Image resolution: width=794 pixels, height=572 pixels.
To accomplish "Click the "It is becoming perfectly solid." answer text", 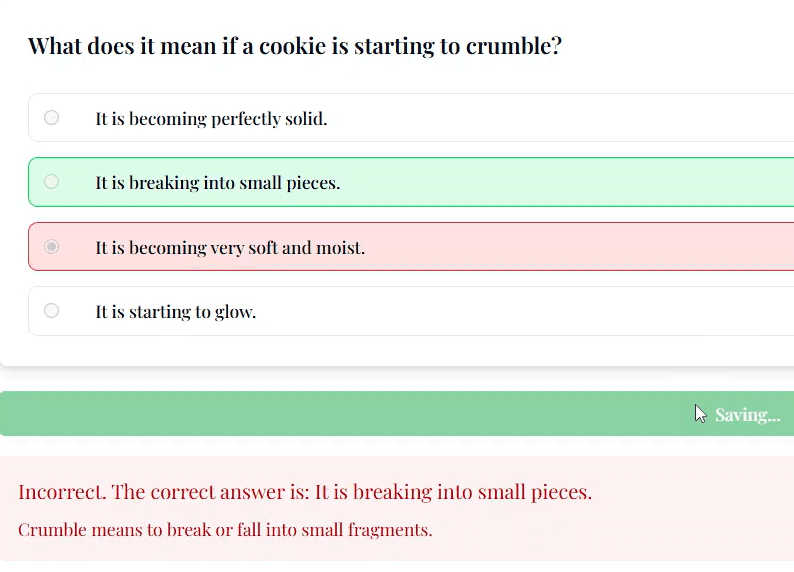I will [211, 119].
